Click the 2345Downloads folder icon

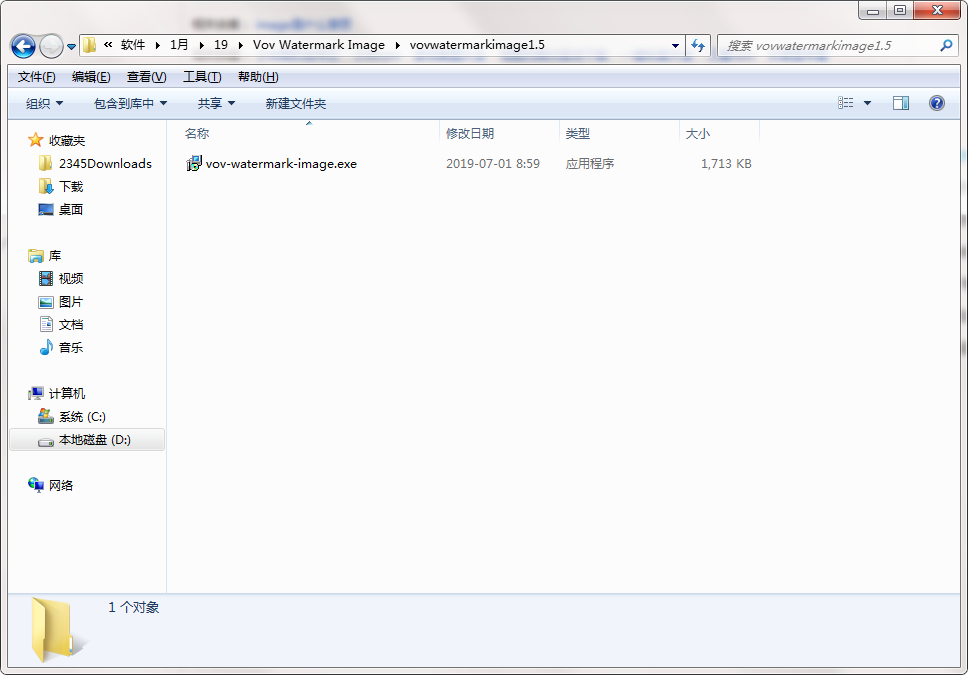(x=46, y=163)
